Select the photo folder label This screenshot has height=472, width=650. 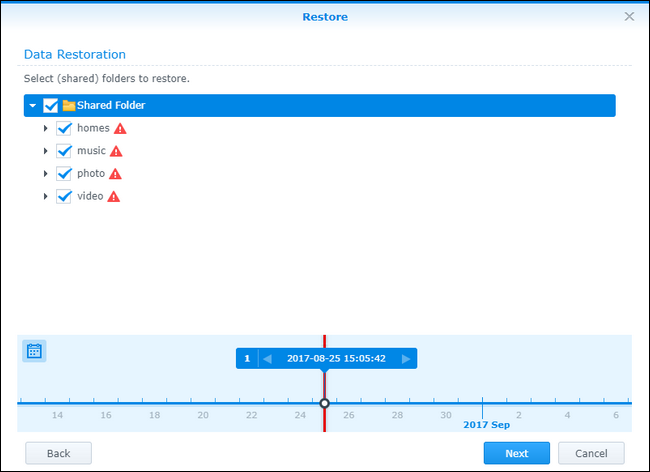coord(91,173)
